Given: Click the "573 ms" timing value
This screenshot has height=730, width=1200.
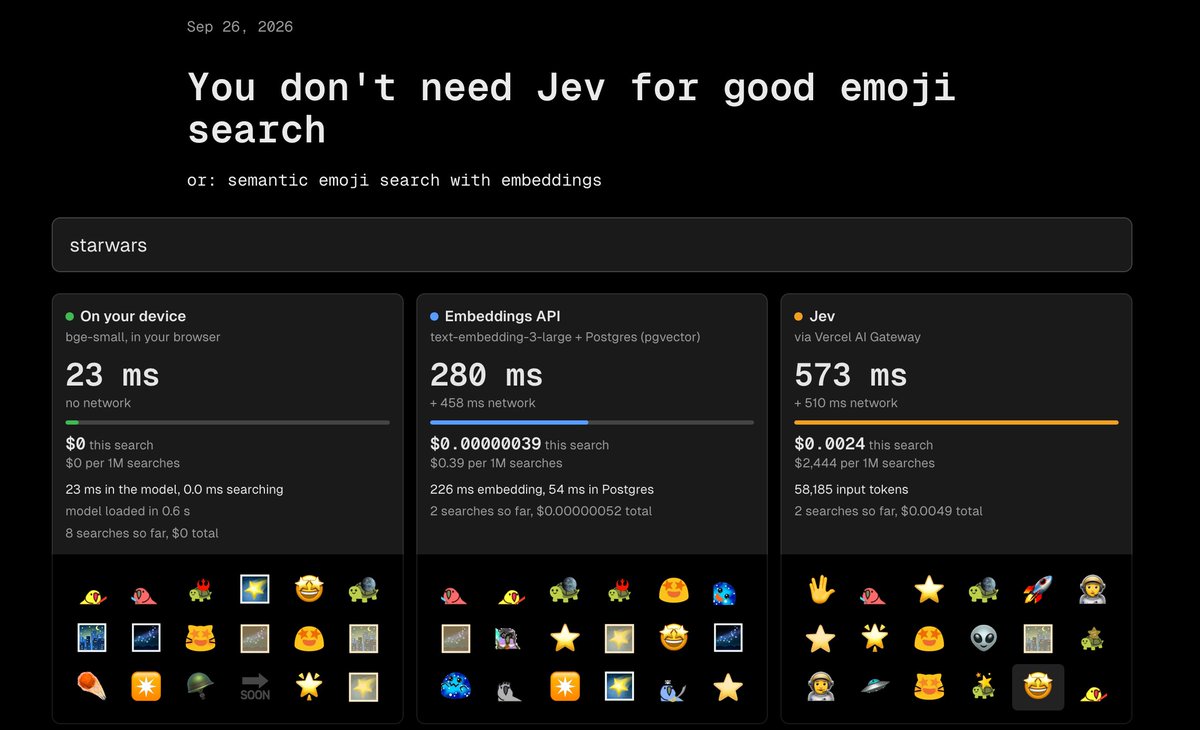Looking at the screenshot, I should pyautogui.click(x=851, y=375).
